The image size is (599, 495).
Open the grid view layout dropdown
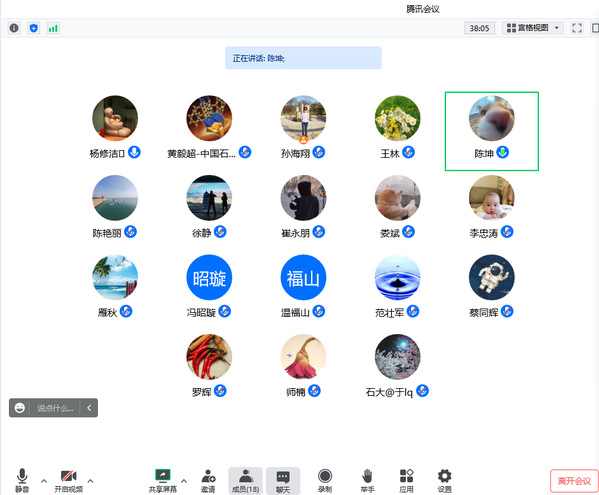pyautogui.click(x=533, y=28)
